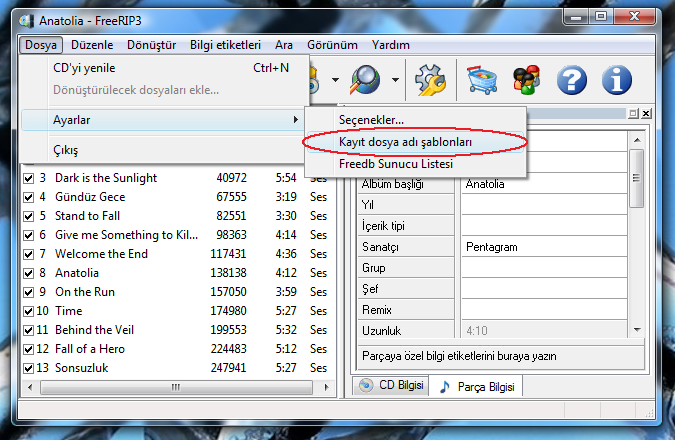
Task: Select Freedb Sunucu Listesi entry
Action: pos(416,164)
